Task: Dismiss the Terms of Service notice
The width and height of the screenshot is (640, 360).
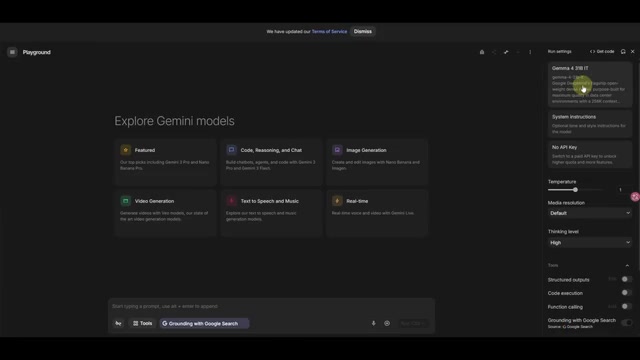Action: click(362, 31)
